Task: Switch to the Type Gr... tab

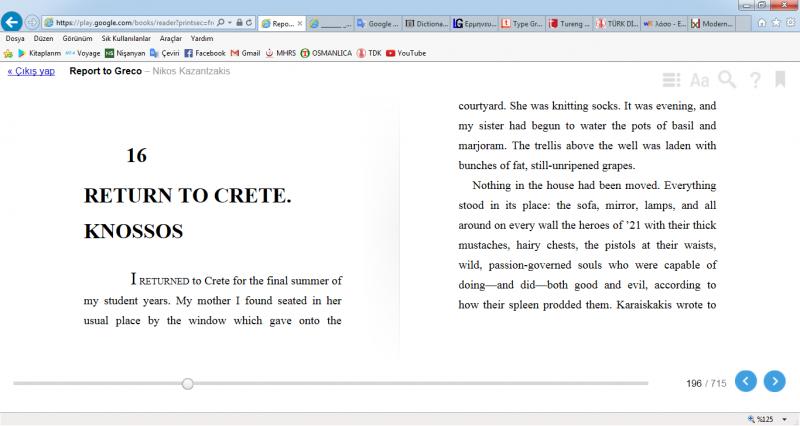Action: [x=522, y=23]
